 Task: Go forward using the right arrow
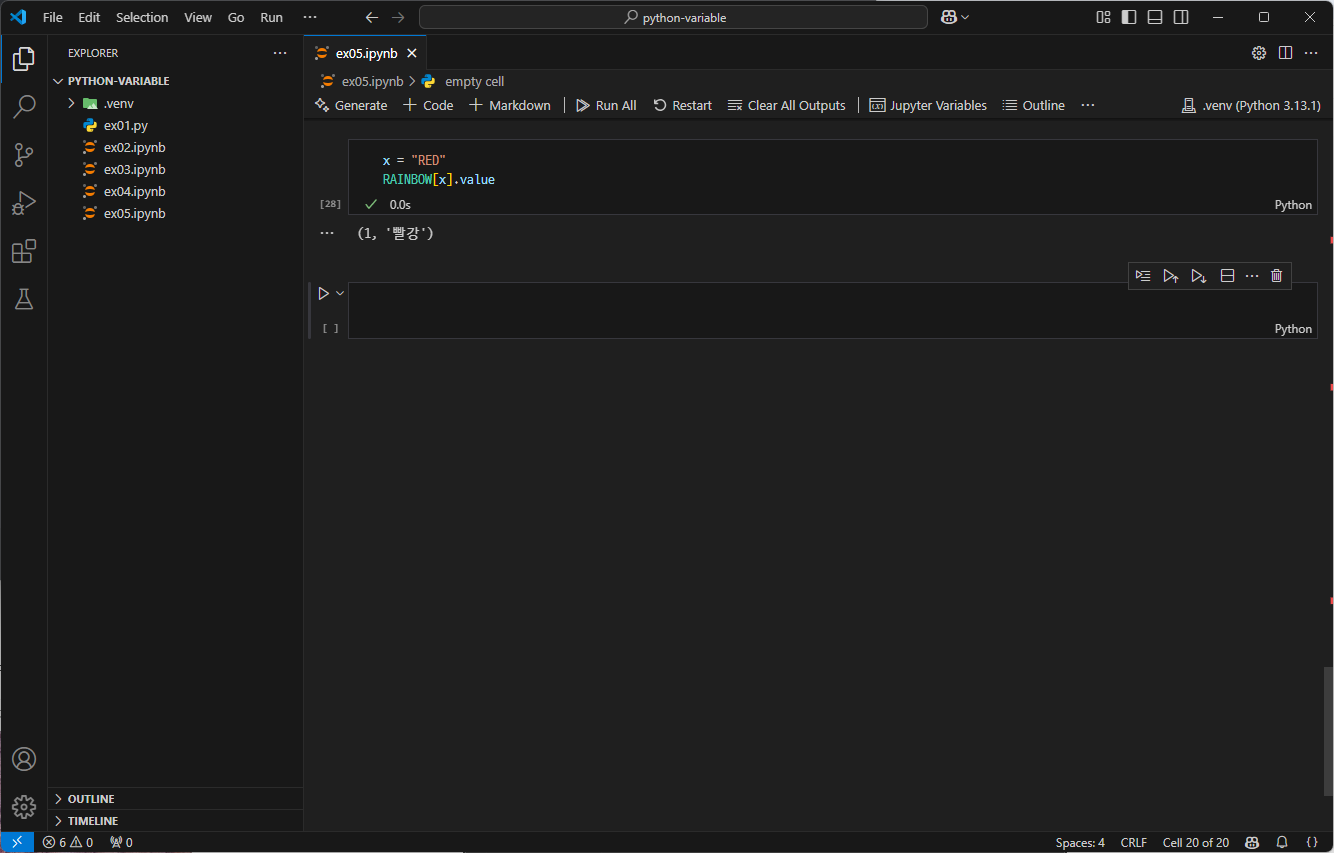399,17
